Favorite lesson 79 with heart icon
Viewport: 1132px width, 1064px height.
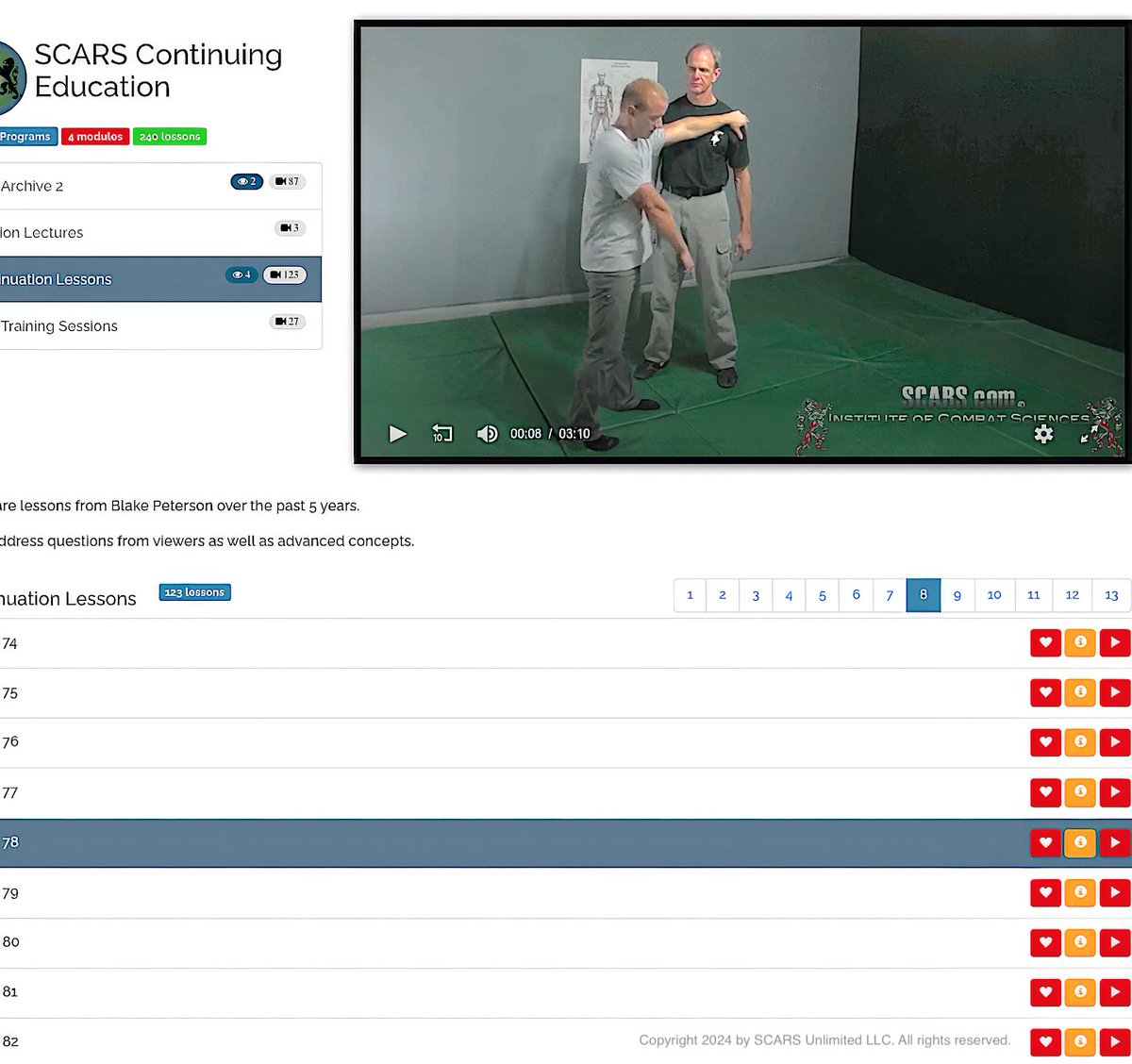click(1045, 892)
